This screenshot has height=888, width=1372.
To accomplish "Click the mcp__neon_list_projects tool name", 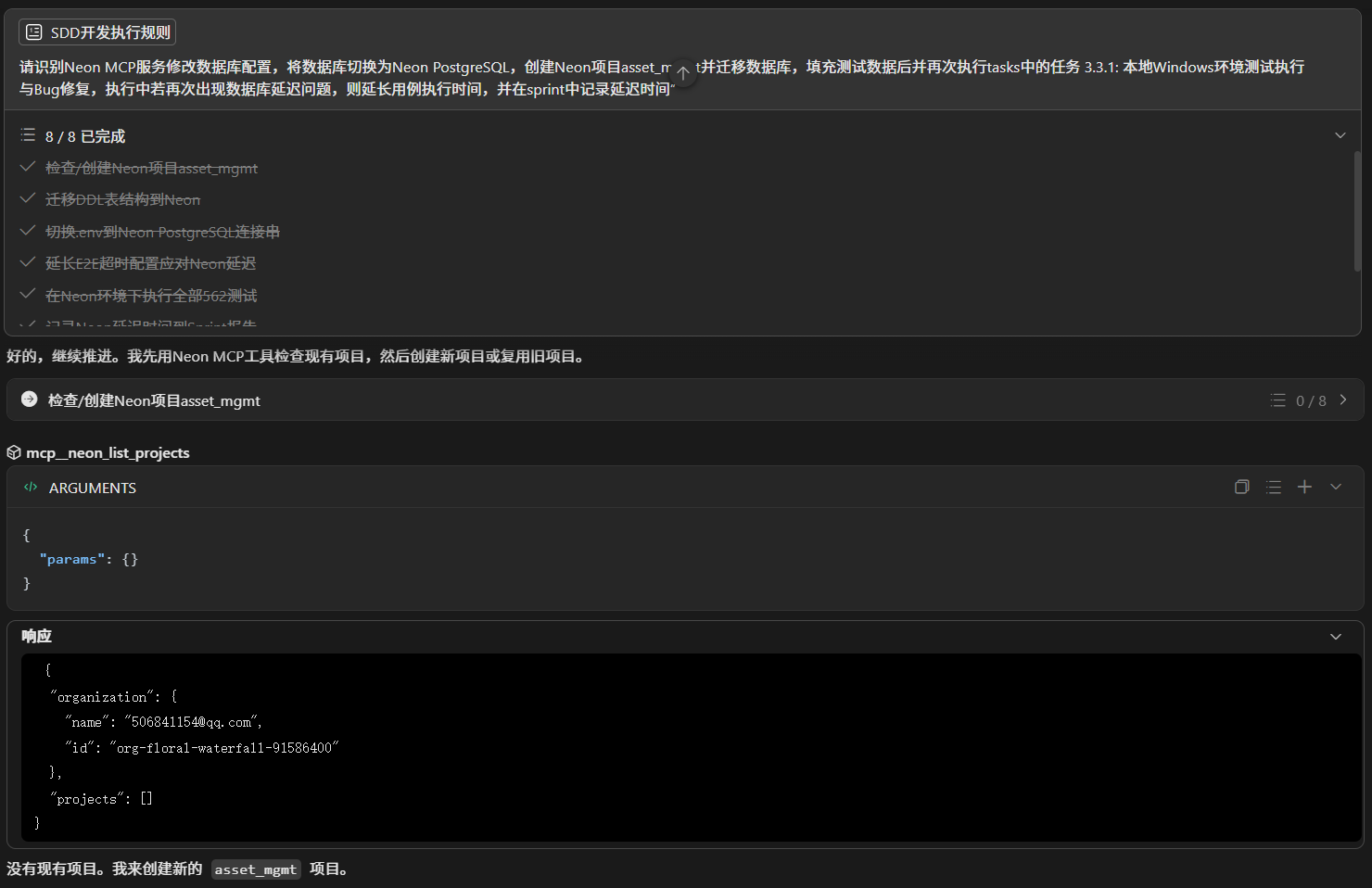I will [108, 452].
